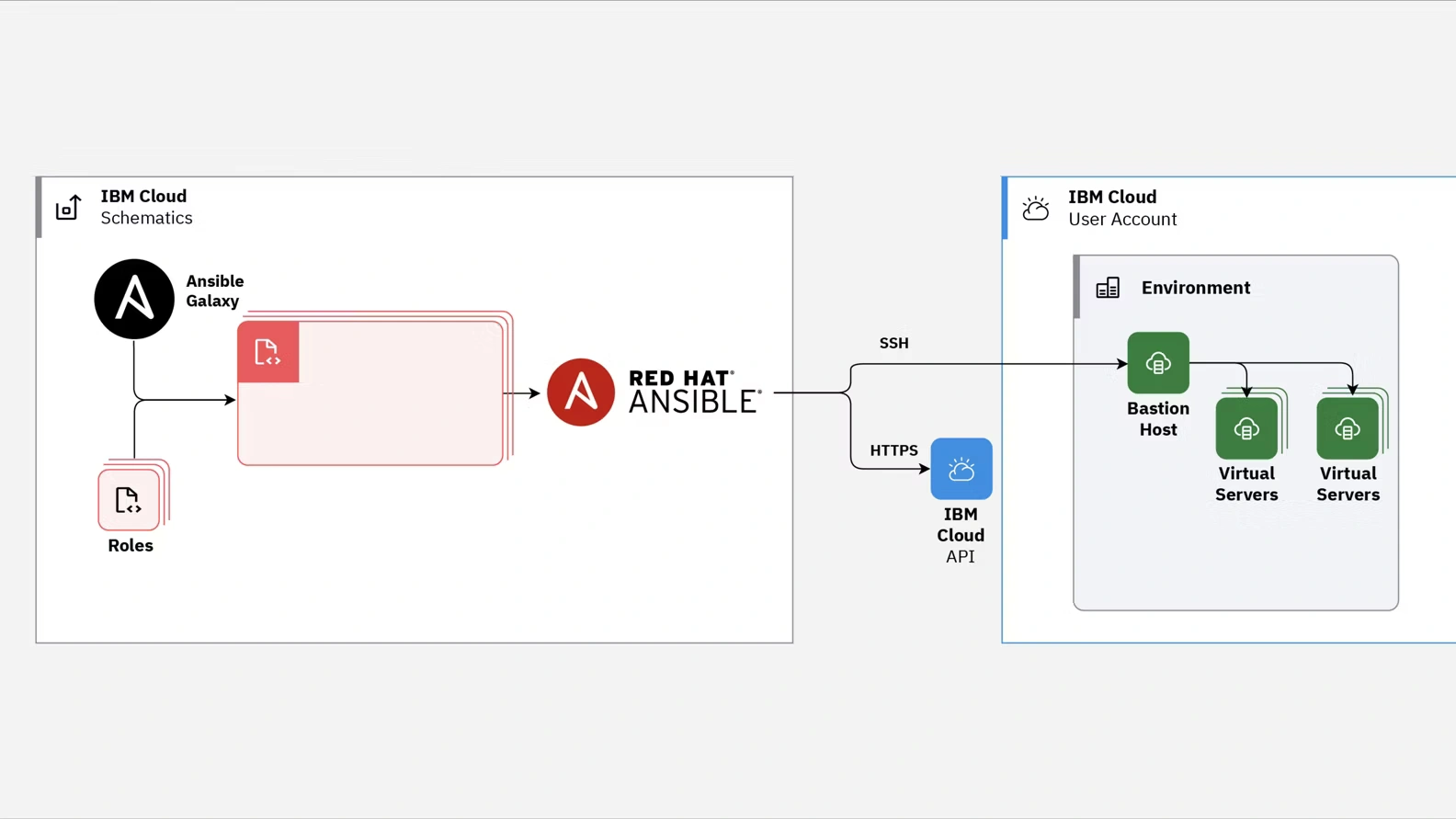Viewport: 1456px width, 819px height.
Task: Select the Roles document icon
Action: pos(129,500)
